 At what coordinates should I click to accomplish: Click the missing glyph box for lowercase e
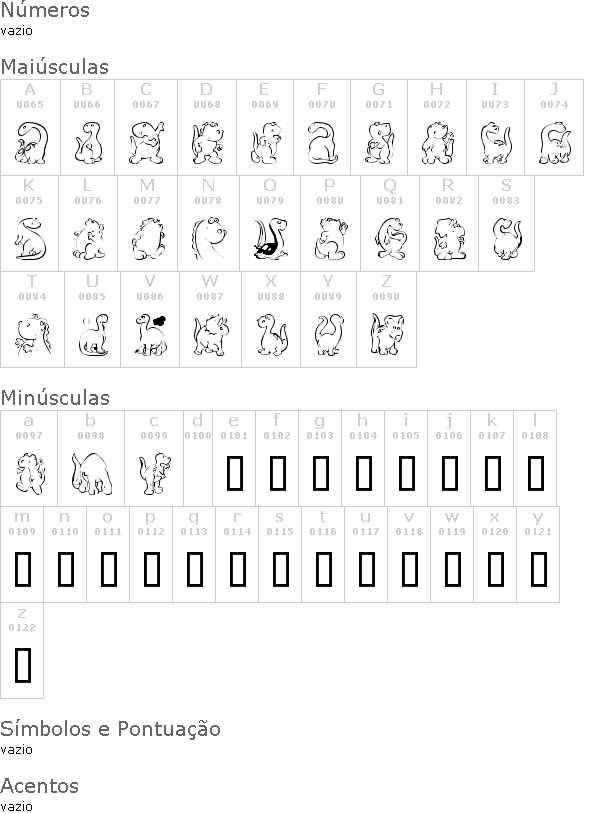point(235,473)
